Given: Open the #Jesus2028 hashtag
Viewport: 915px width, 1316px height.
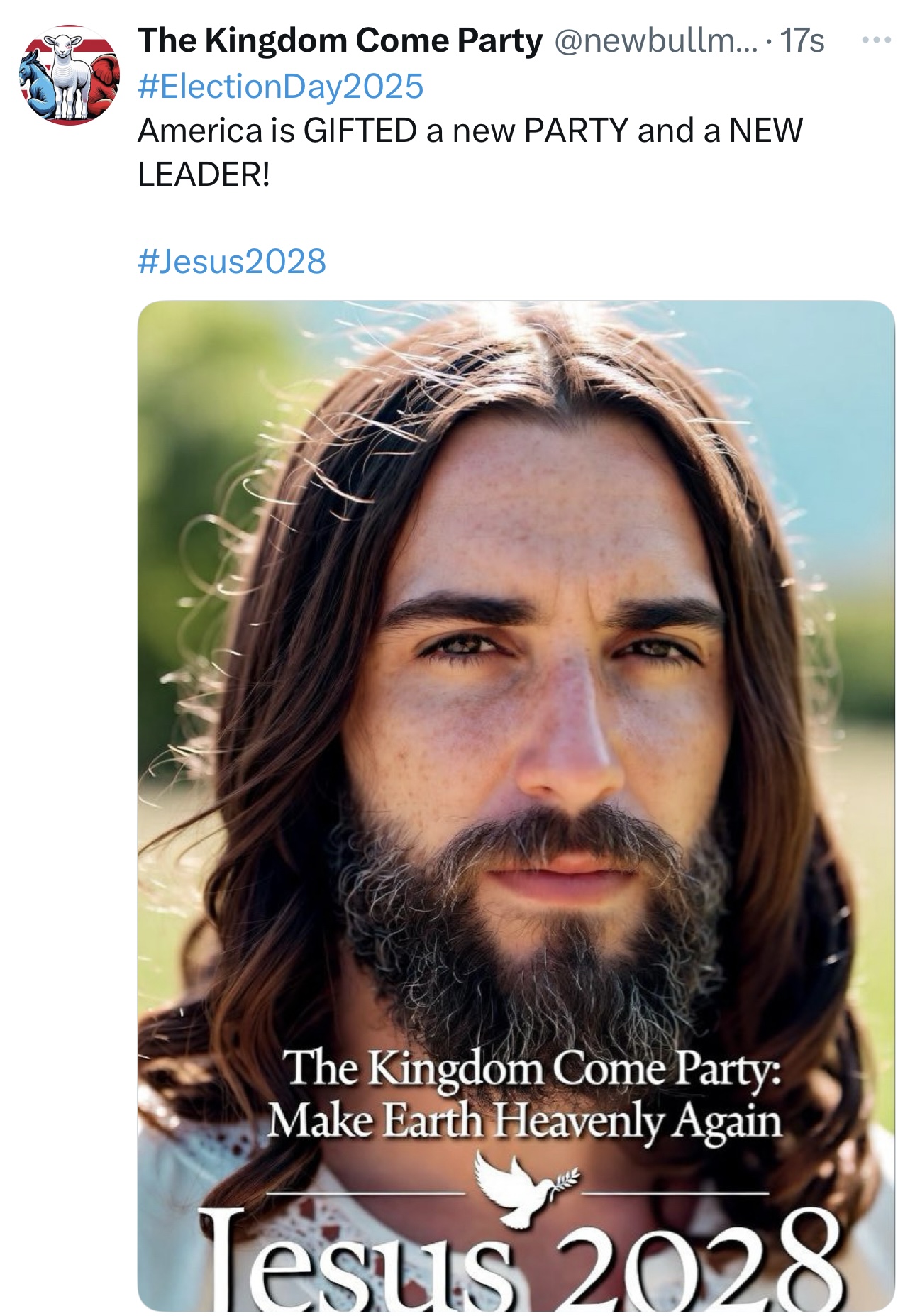Looking at the screenshot, I should [x=231, y=261].
